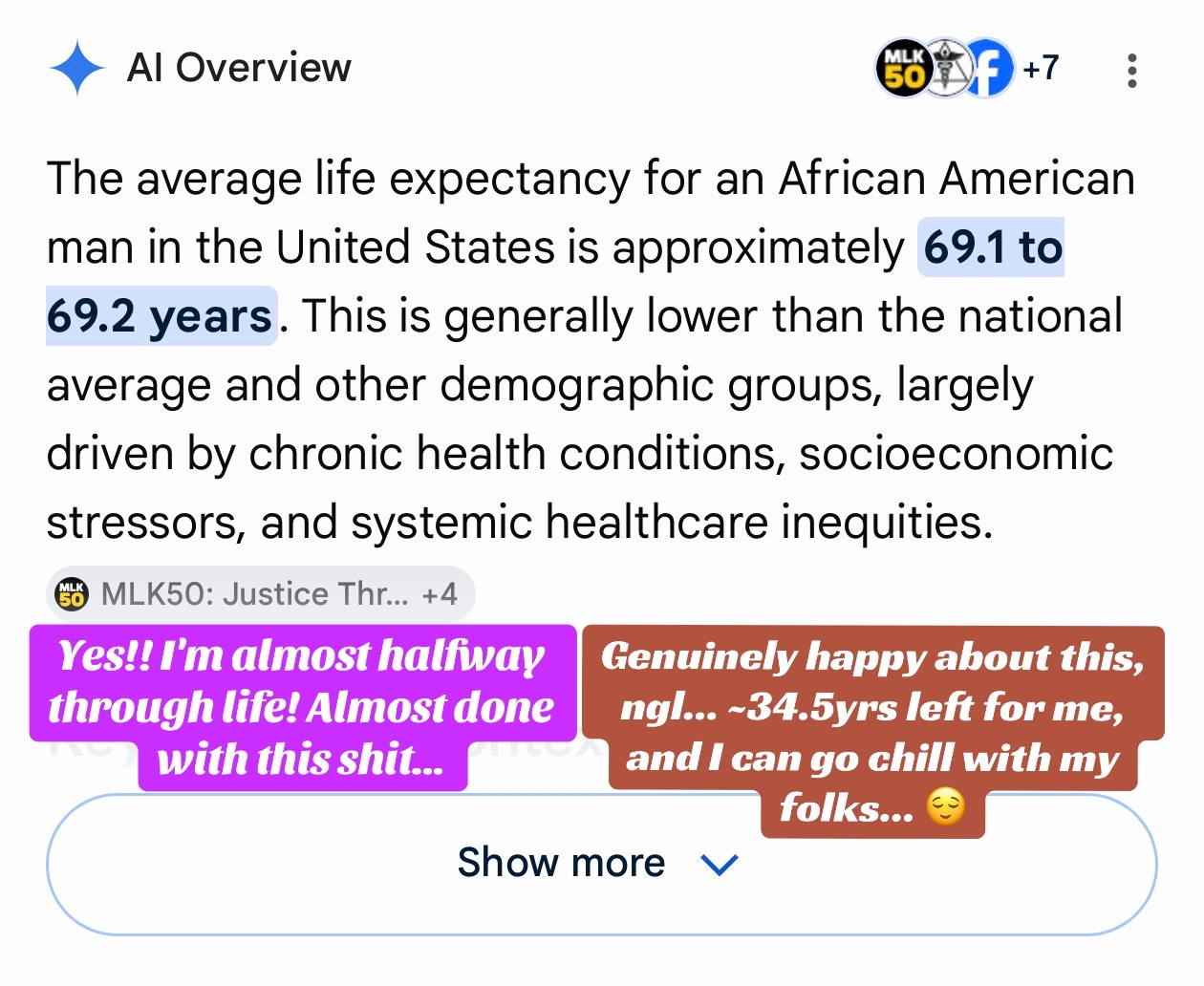Image resolution: width=1204 pixels, height=986 pixels.
Task: Expand the Show more chevron arrow
Action: tap(720, 865)
